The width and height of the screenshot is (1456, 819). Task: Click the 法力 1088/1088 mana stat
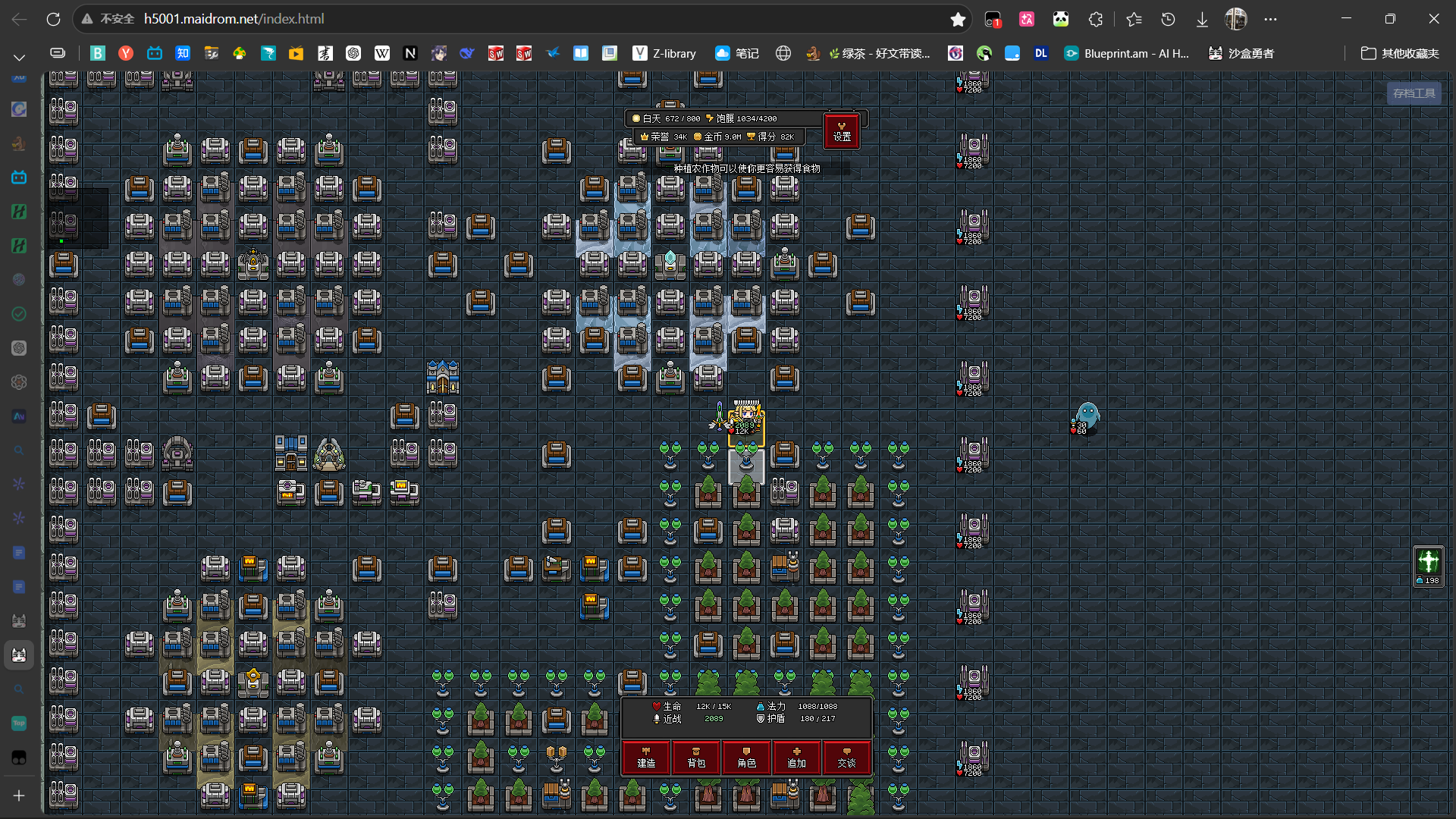click(x=797, y=706)
